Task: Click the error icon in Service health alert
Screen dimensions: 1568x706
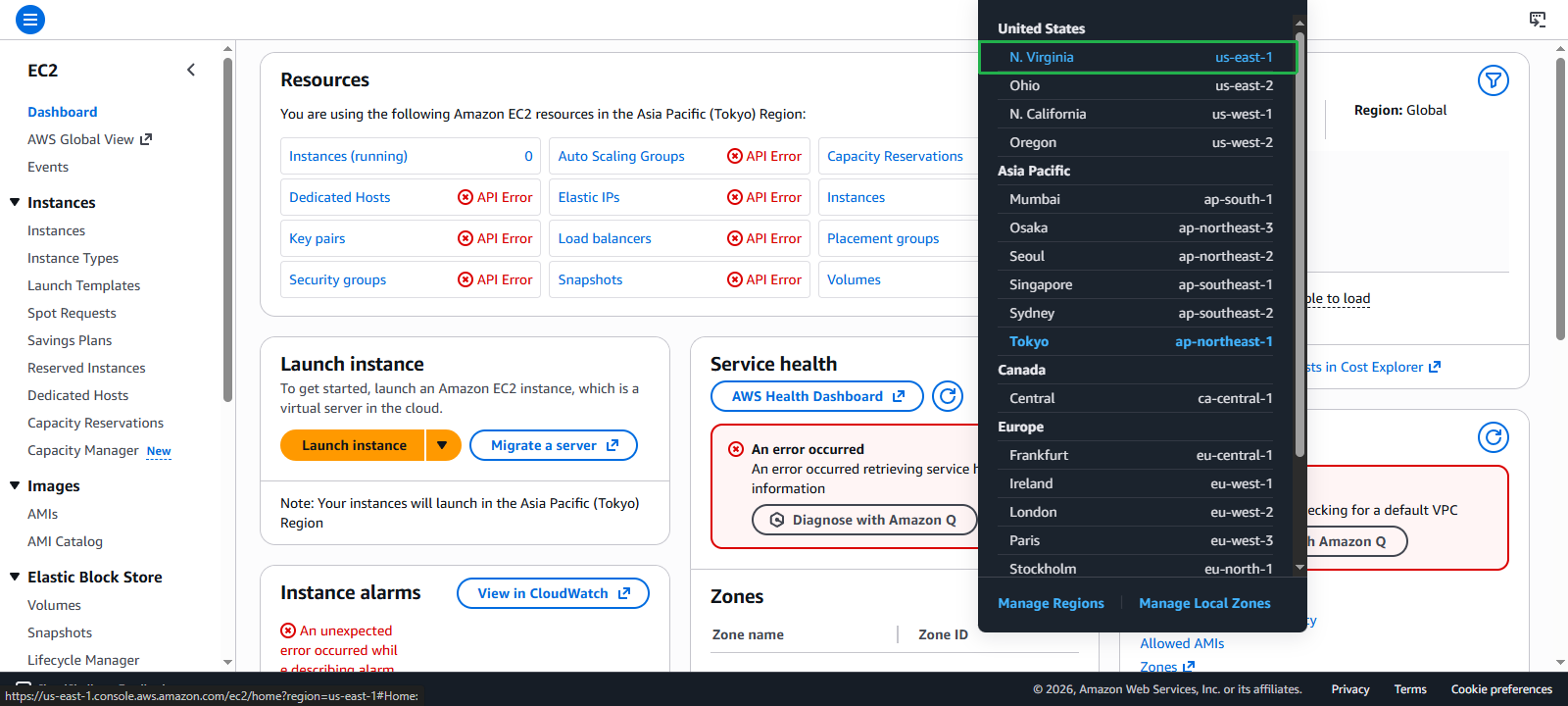Action: [x=736, y=449]
